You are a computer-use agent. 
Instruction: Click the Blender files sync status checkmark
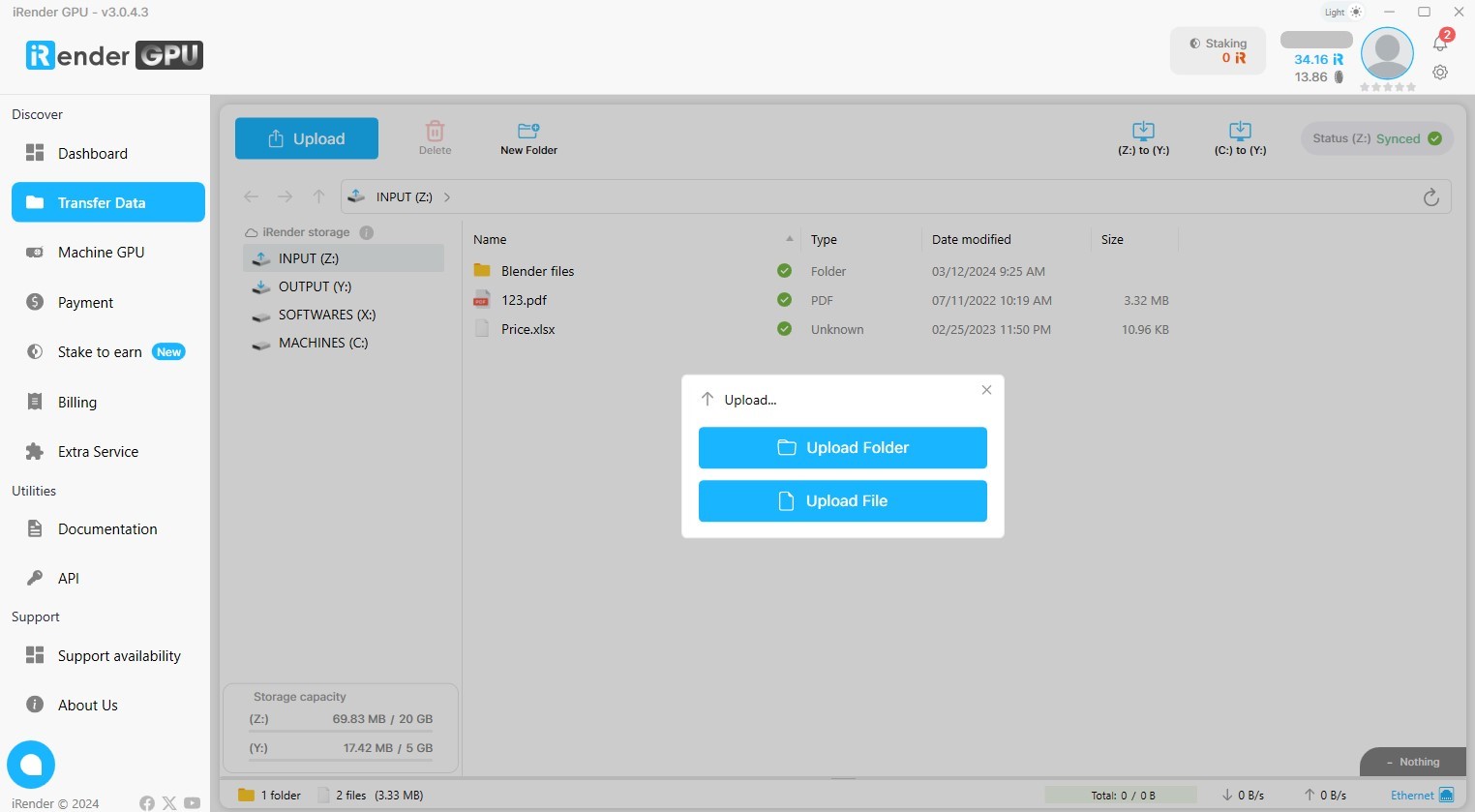pos(785,271)
